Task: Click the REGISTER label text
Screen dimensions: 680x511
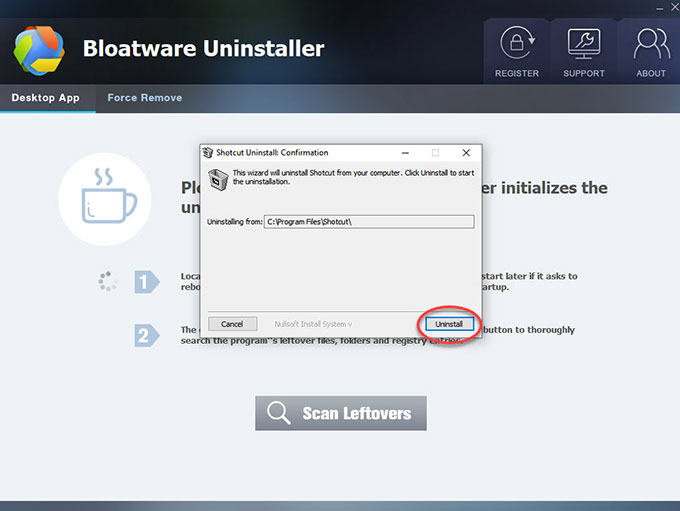Action: point(517,73)
